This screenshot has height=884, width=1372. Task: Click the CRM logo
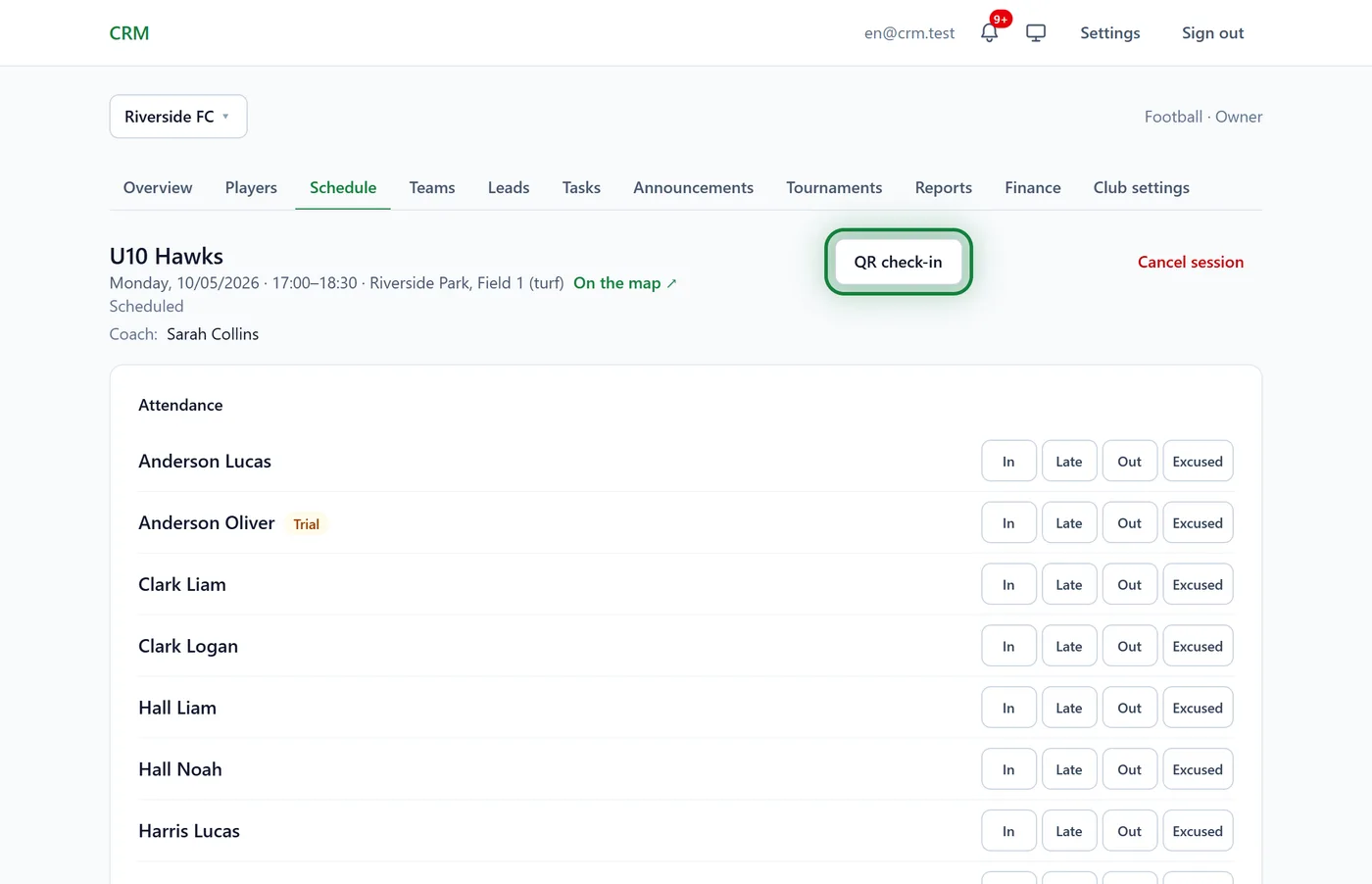(x=129, y=33)
